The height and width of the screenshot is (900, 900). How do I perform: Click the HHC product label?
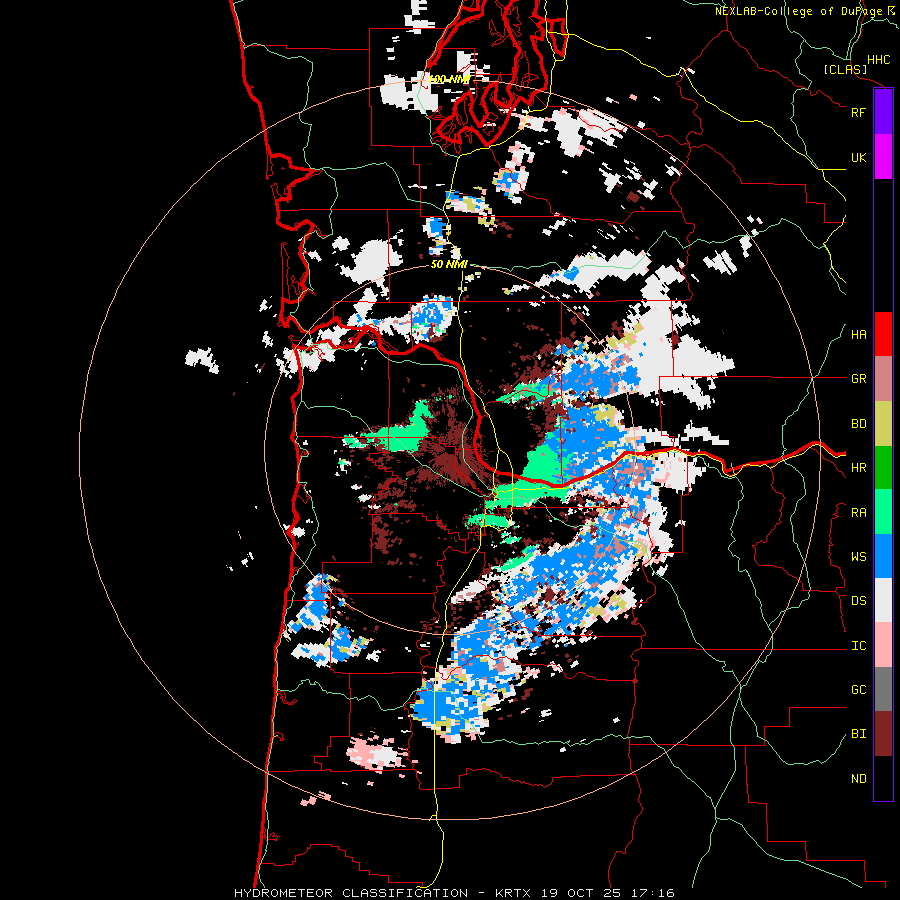point(878,60)
